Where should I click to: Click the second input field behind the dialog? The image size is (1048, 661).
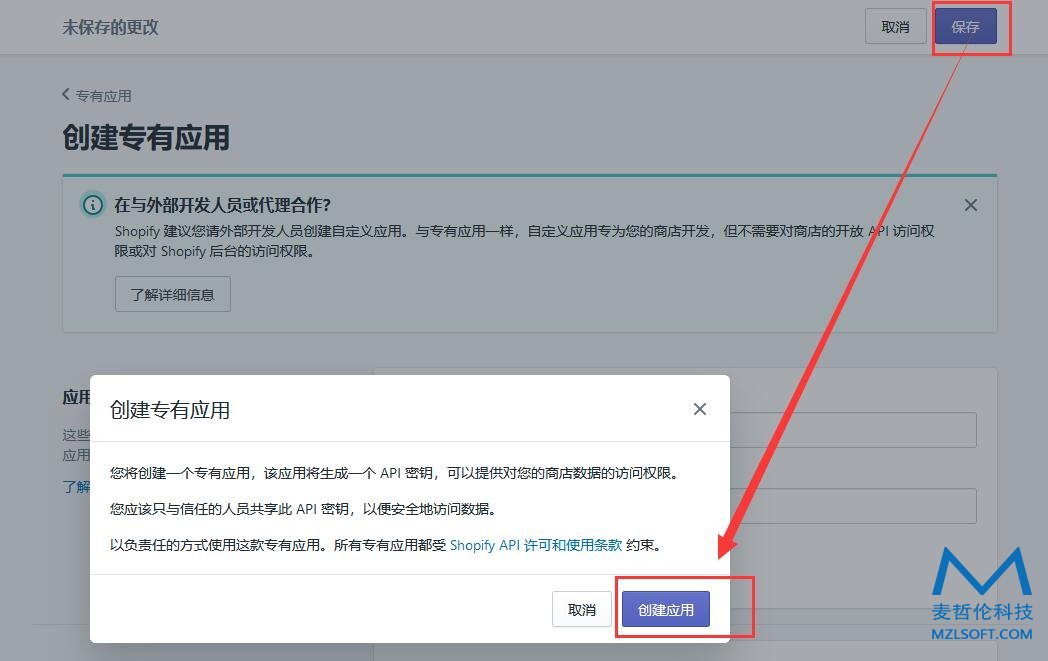coord(853,506)
